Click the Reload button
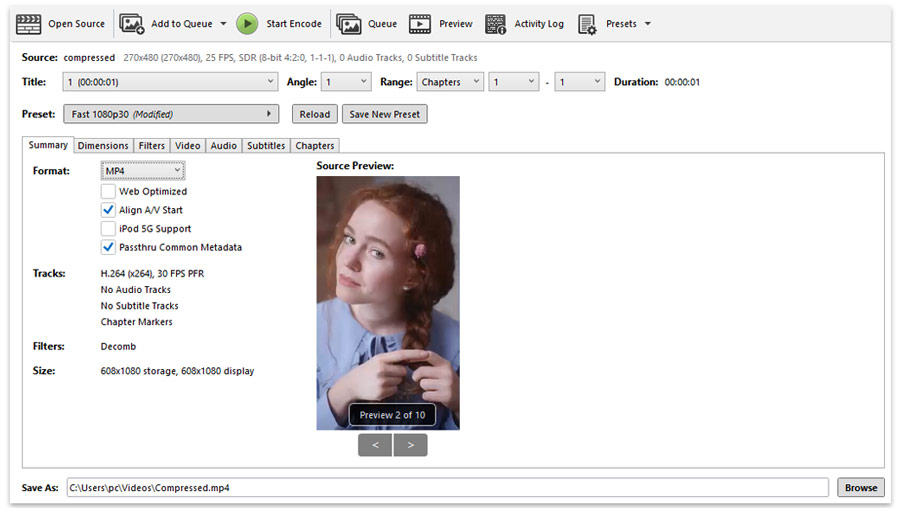 pos(315,114)
